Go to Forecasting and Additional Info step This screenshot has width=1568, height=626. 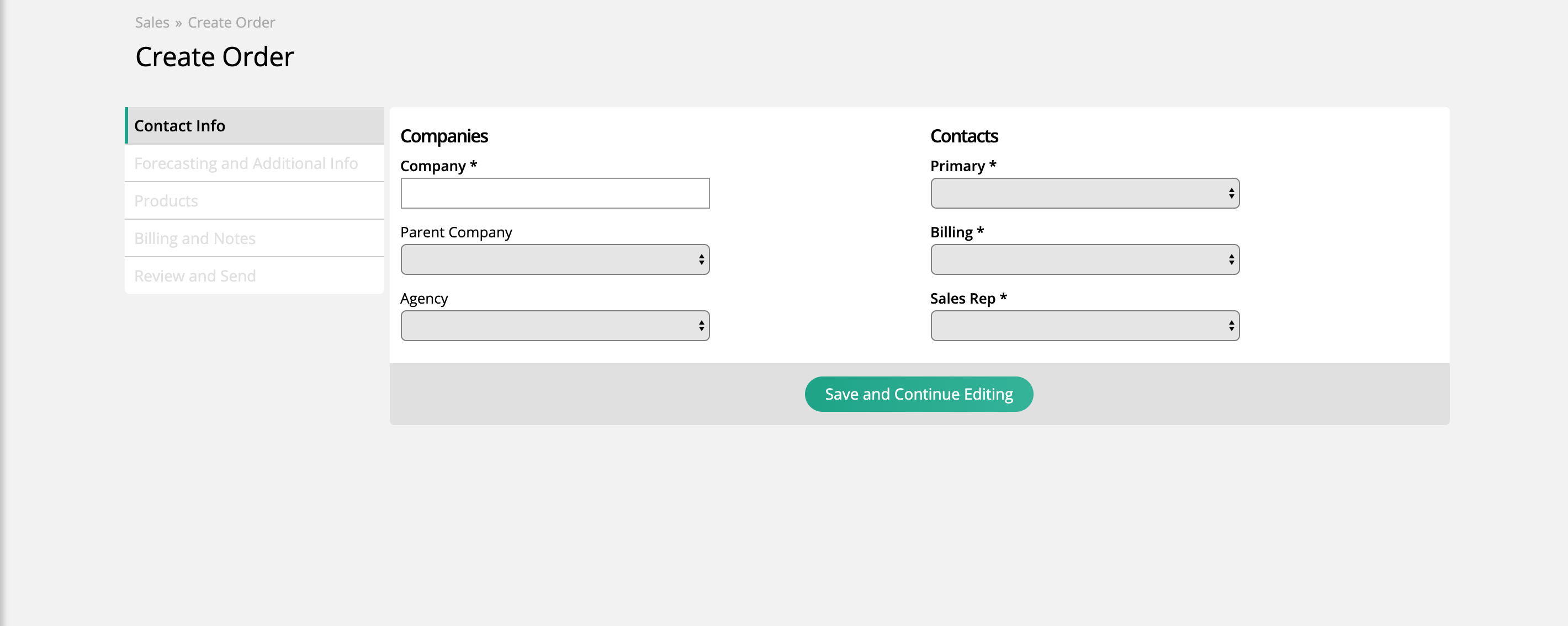255,163
